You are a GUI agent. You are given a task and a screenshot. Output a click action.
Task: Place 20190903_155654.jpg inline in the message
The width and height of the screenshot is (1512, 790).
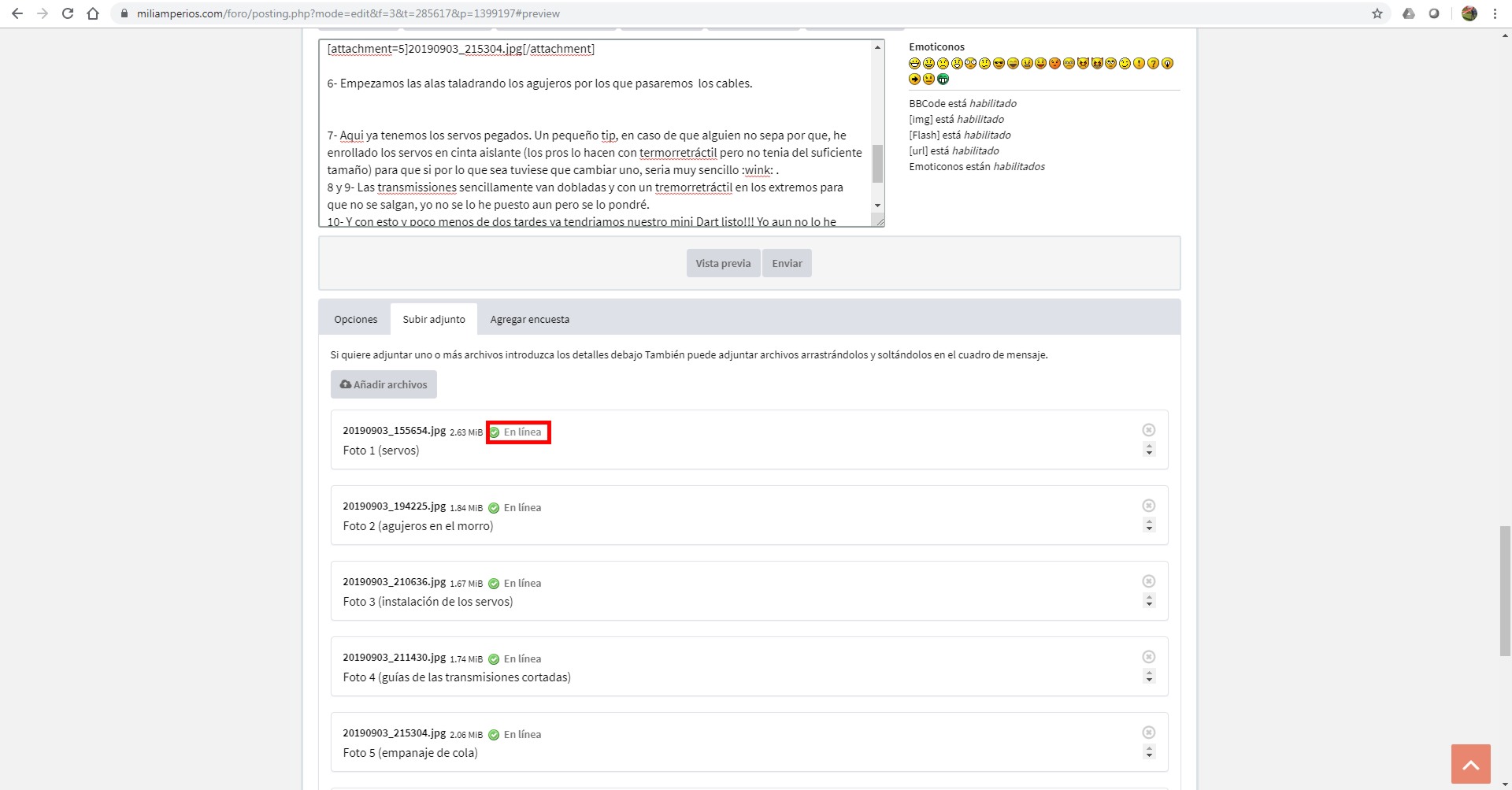[517, 432]
